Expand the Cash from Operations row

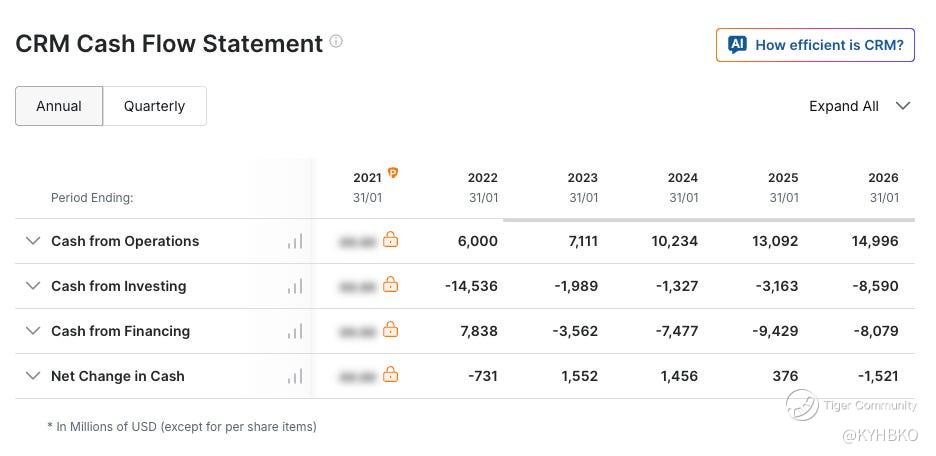[33, 241]
